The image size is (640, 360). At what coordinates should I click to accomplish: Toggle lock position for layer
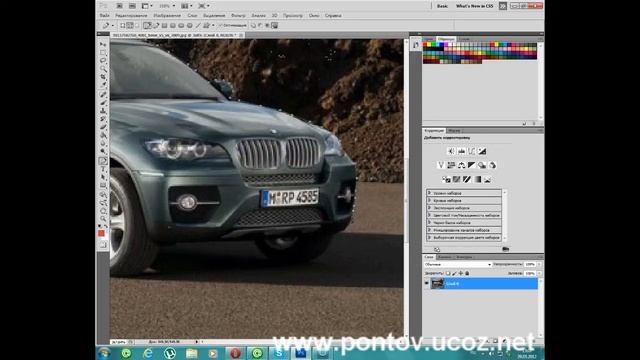(461, 273)
